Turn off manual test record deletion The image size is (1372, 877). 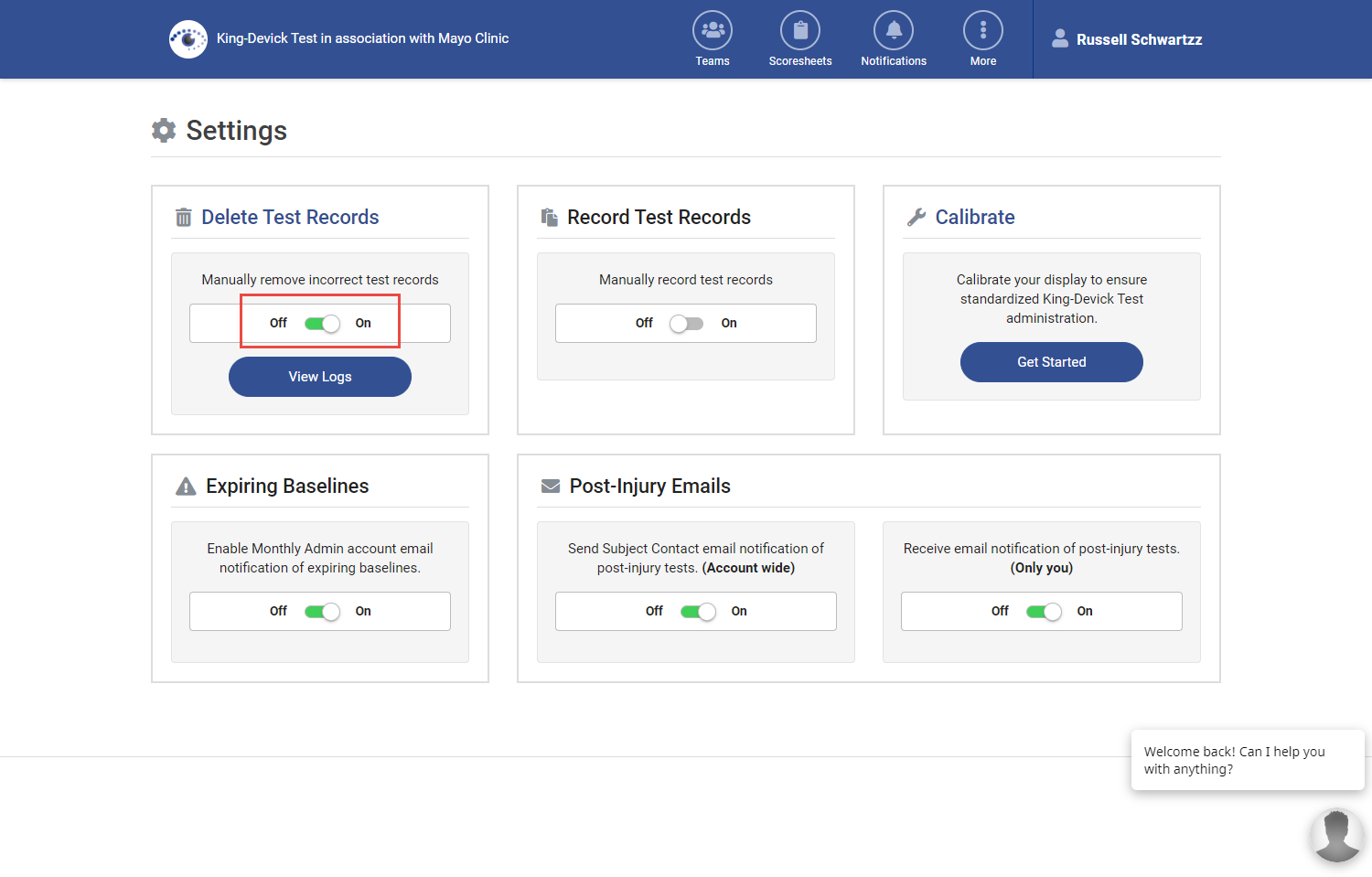pos(319,323)
